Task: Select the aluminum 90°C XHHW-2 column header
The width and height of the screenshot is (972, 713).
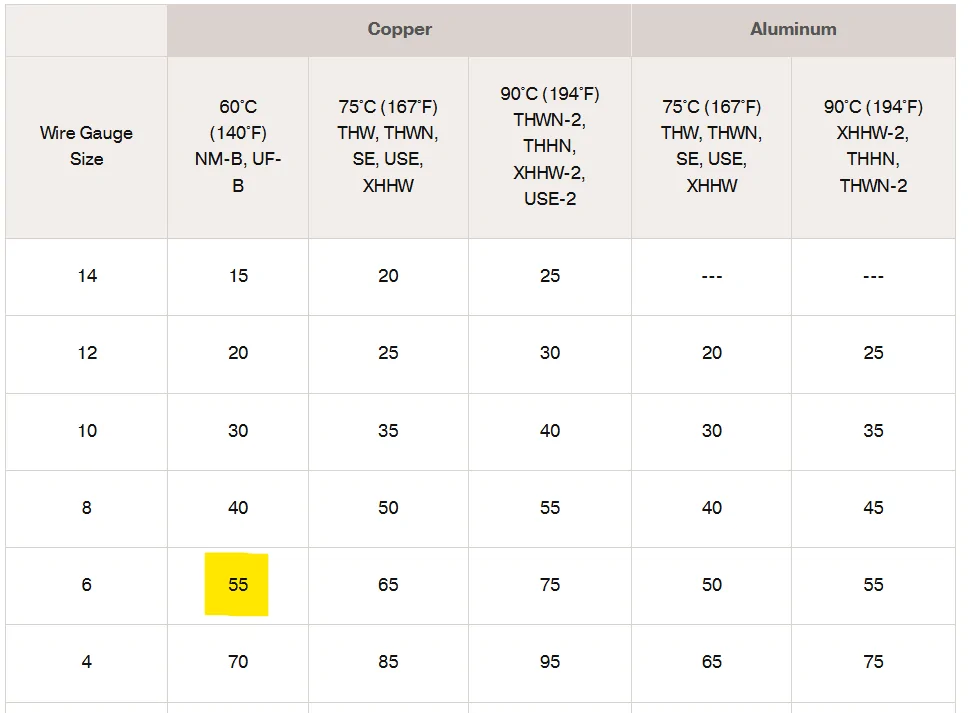Action: coord(873,146)
